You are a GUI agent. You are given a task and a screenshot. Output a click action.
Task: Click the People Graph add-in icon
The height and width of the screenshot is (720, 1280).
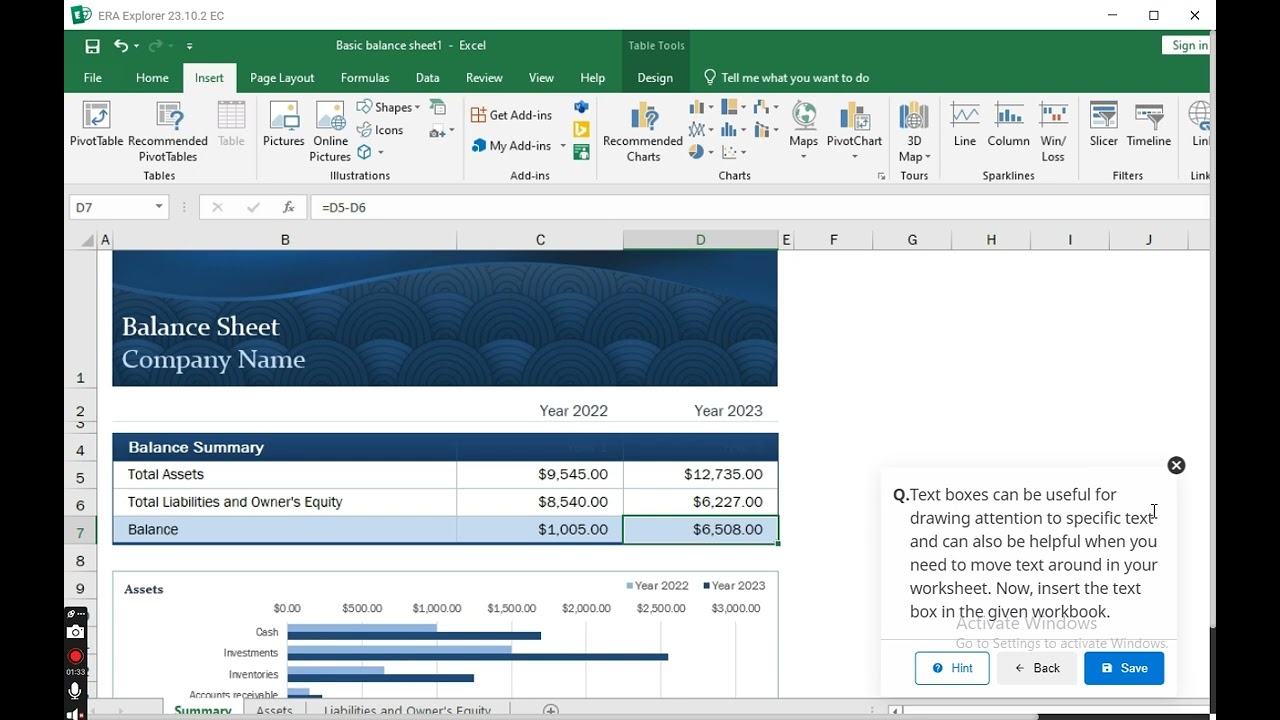pos(581,152)
